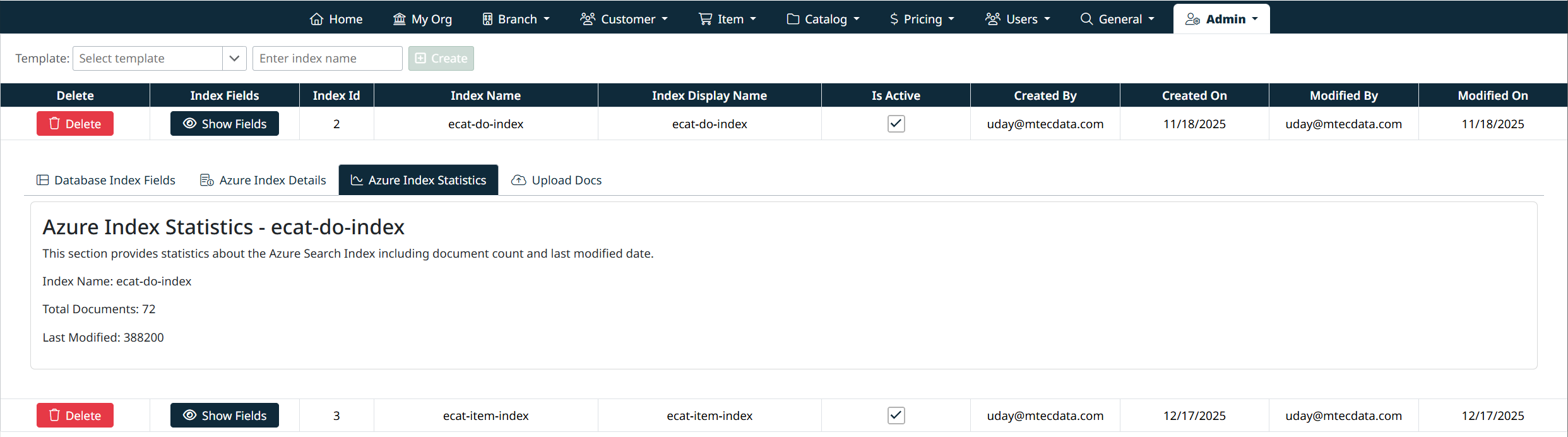Viewport: 1568px width, 437px height.
Task: Expand the Customer navigation dropdown
Action: point(624,19)
